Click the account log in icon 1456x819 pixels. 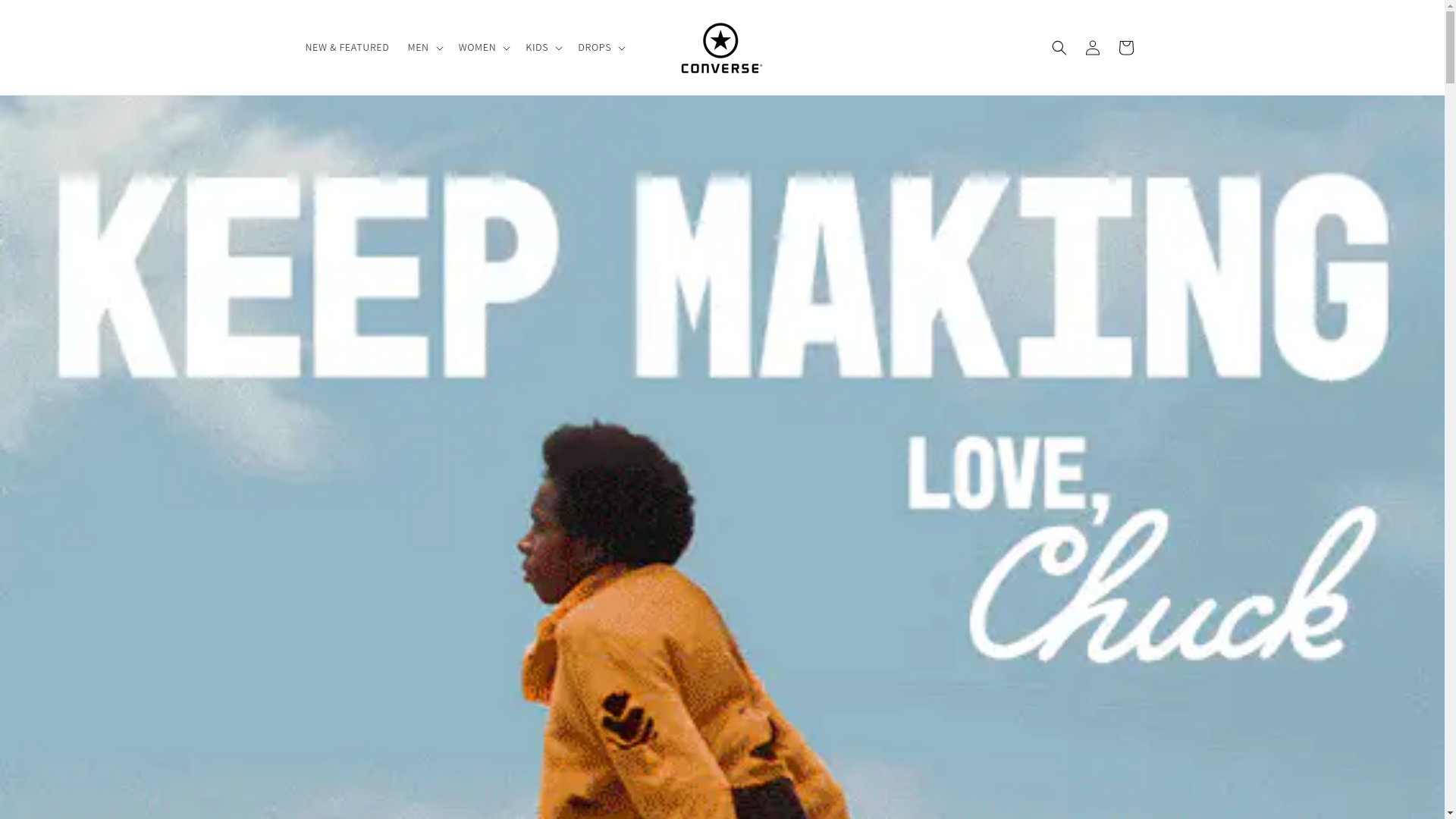click(1092, 48)
